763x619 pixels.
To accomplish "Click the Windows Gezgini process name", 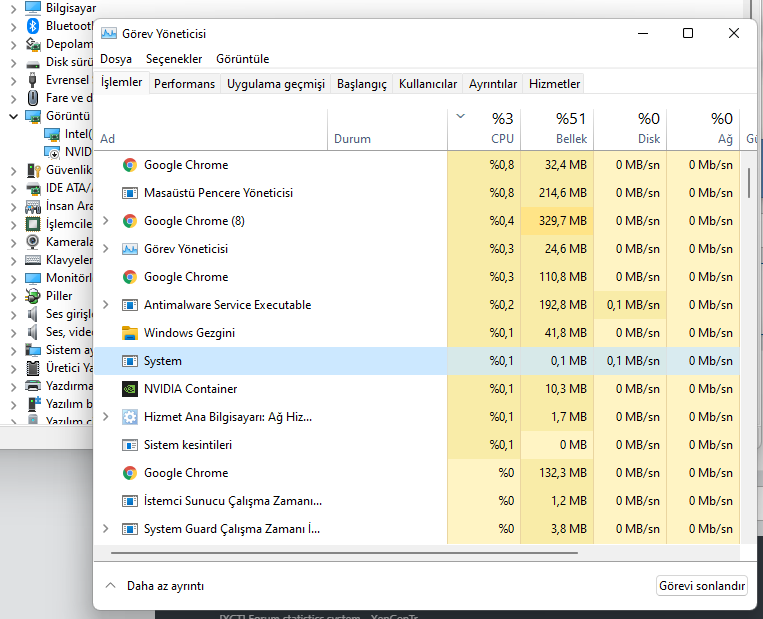I will [189, 333].
